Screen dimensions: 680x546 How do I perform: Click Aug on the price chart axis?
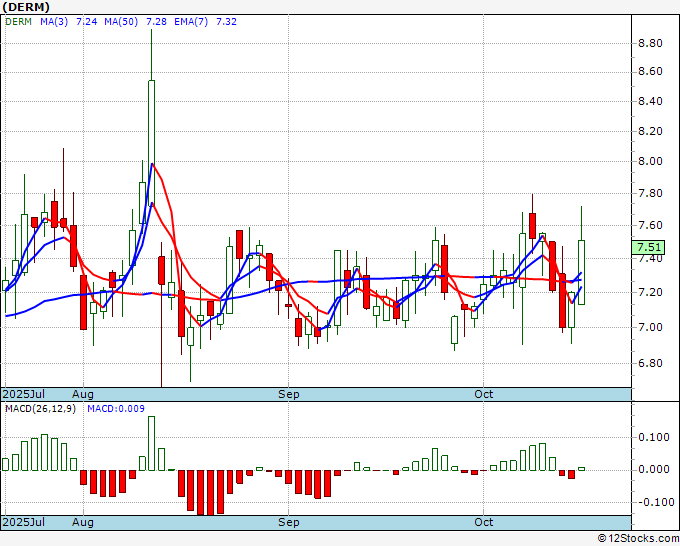coord(83,394)
